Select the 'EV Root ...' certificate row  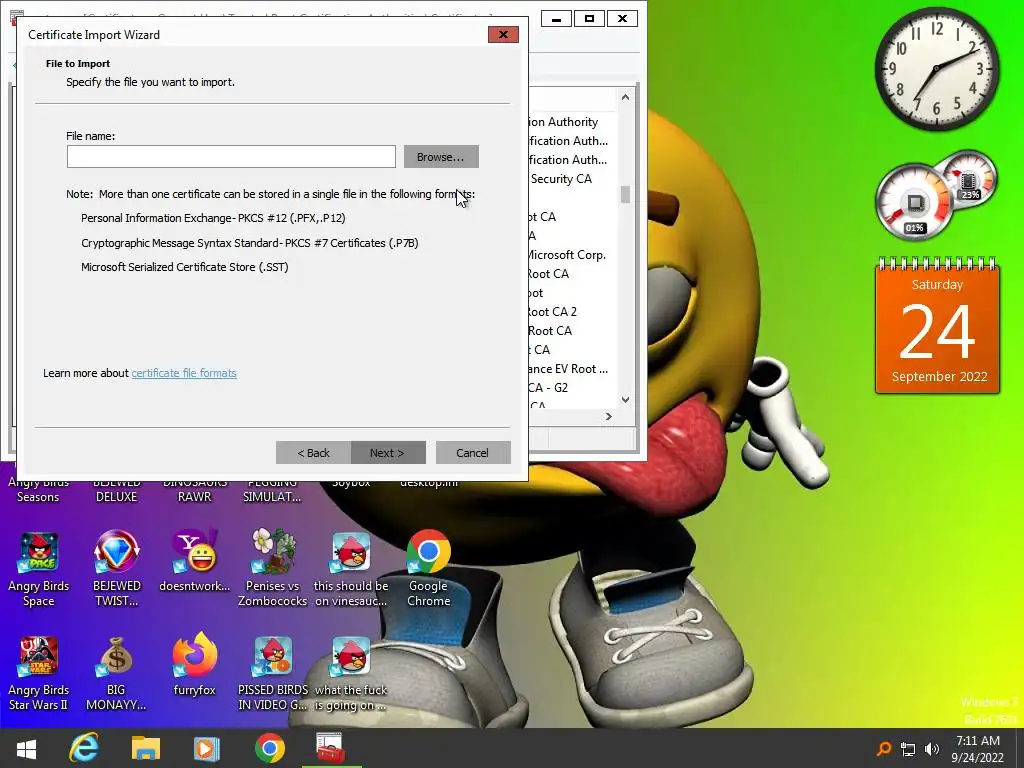(x=568, y=368)
